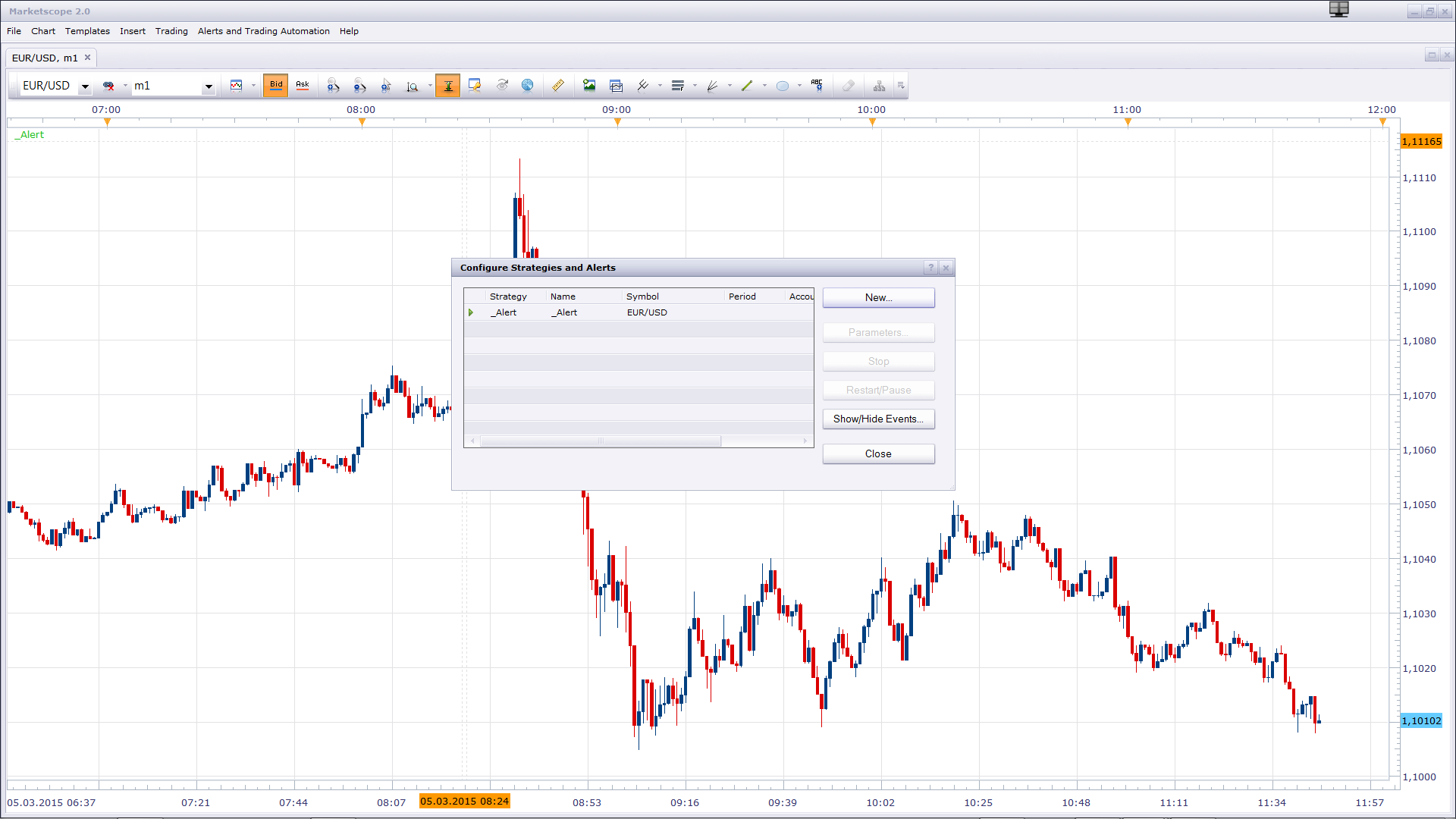Toggle the Ask price button

(303, 86)
